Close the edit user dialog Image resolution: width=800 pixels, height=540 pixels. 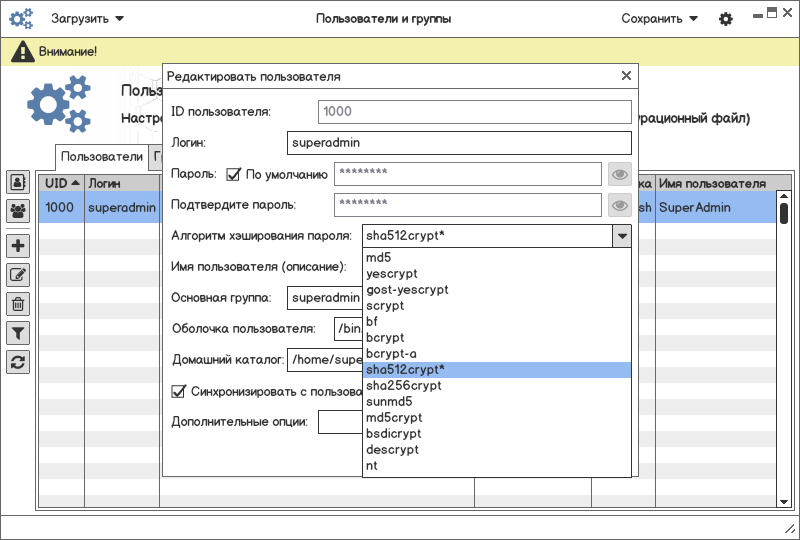[x=626, y=76]
